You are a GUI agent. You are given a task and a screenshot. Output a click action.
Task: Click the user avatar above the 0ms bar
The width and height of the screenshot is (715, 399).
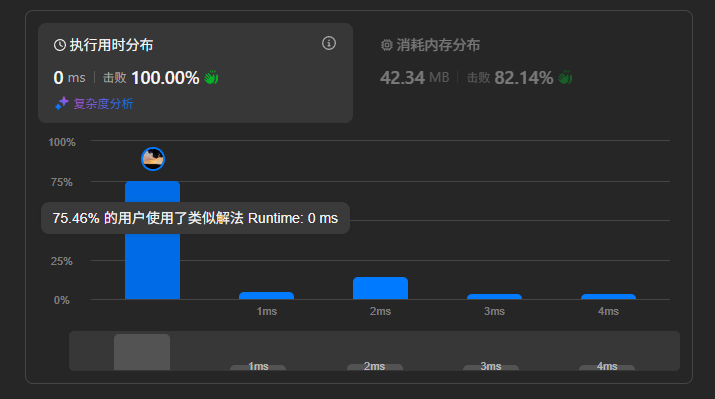click(x=153, y=159)
